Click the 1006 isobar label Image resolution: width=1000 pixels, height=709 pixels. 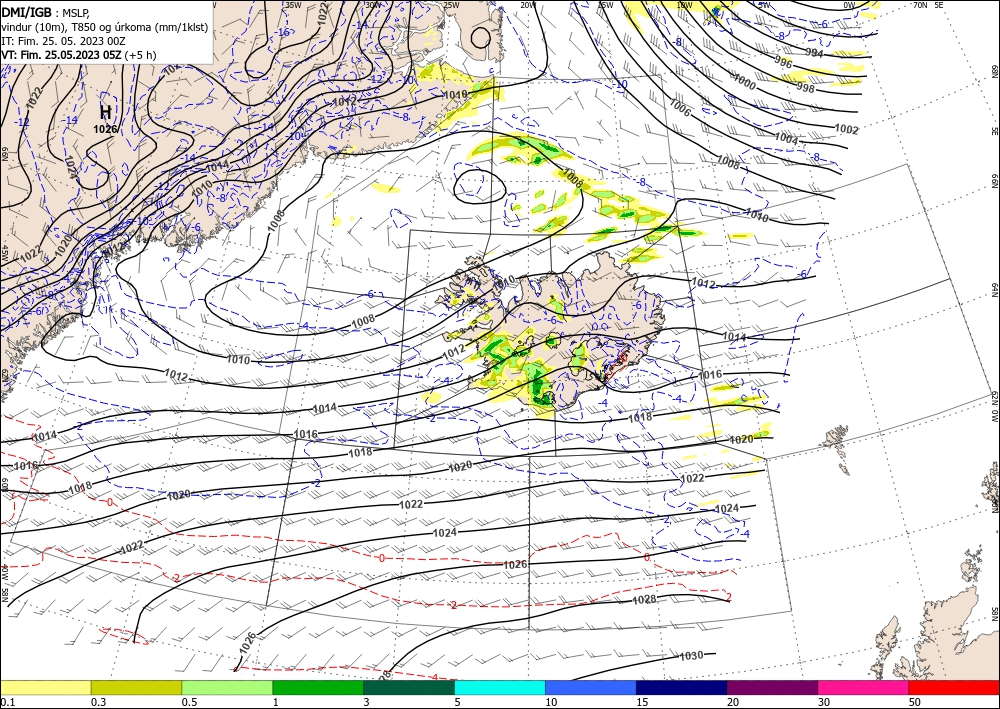[x=680, y=109]
